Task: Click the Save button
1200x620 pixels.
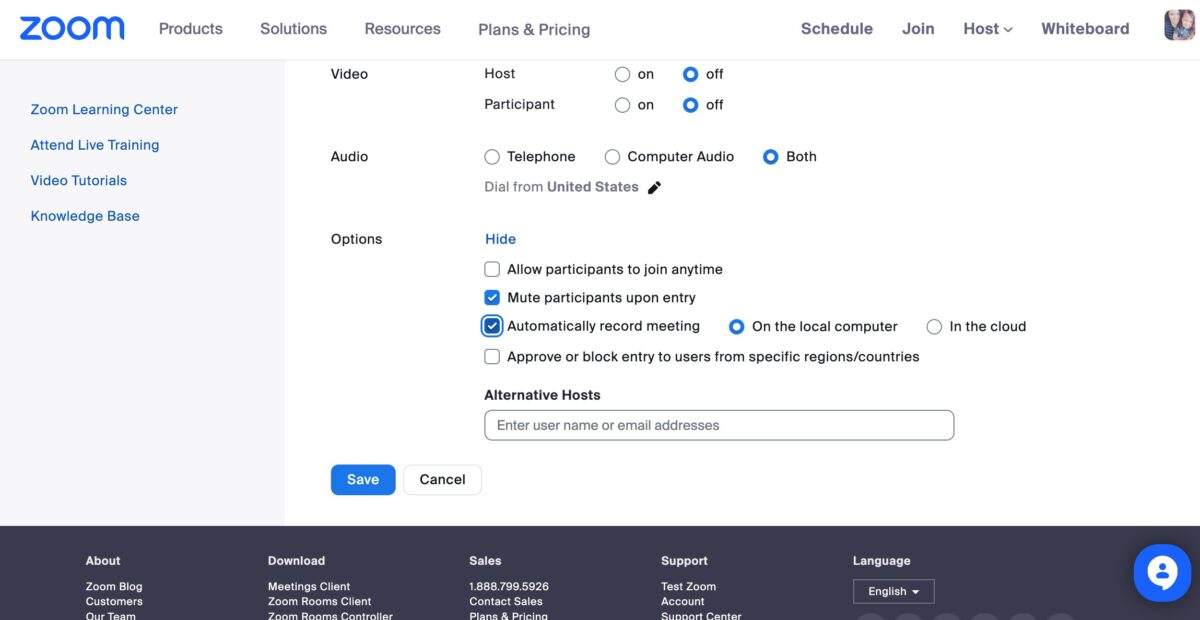Action: click(x=363, y=480)
